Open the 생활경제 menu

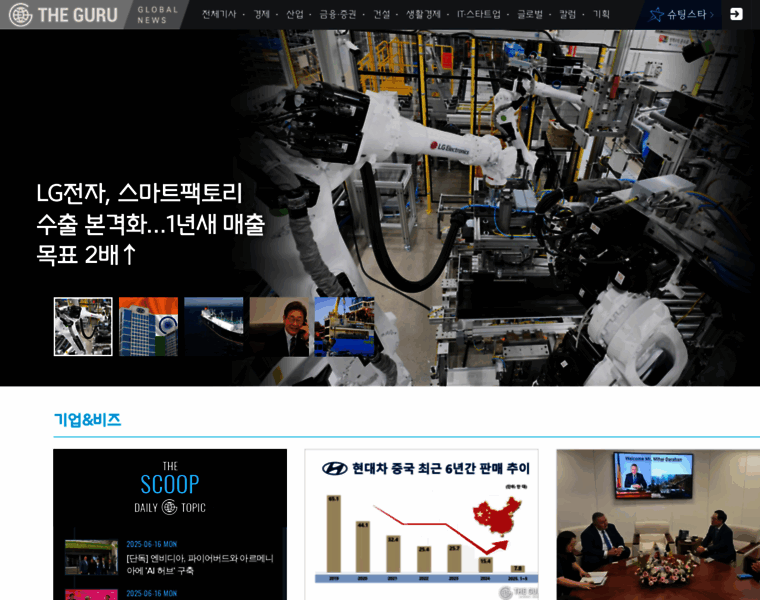click(423, 15)
